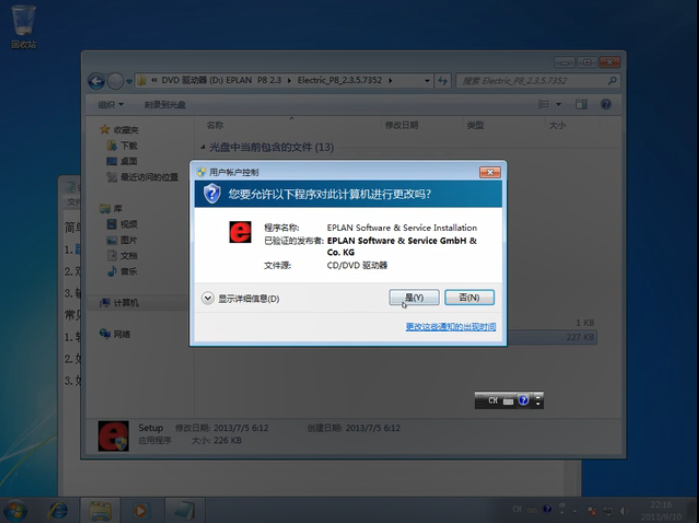The image size is (699, 523).
Task: Expand 显示详细信息(D) details chevron
Action: (207, 298)
